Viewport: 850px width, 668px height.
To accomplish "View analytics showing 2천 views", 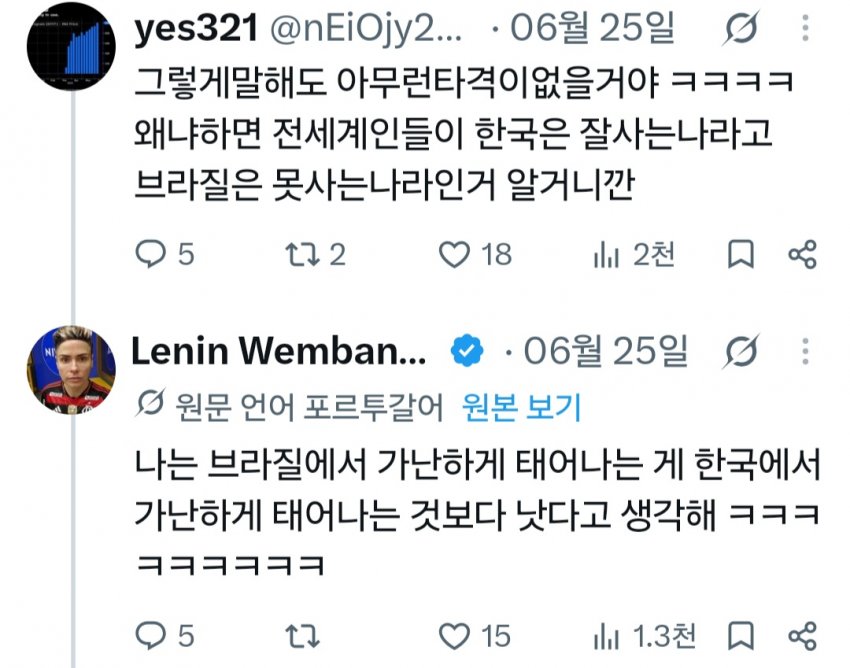I will 634,254.
